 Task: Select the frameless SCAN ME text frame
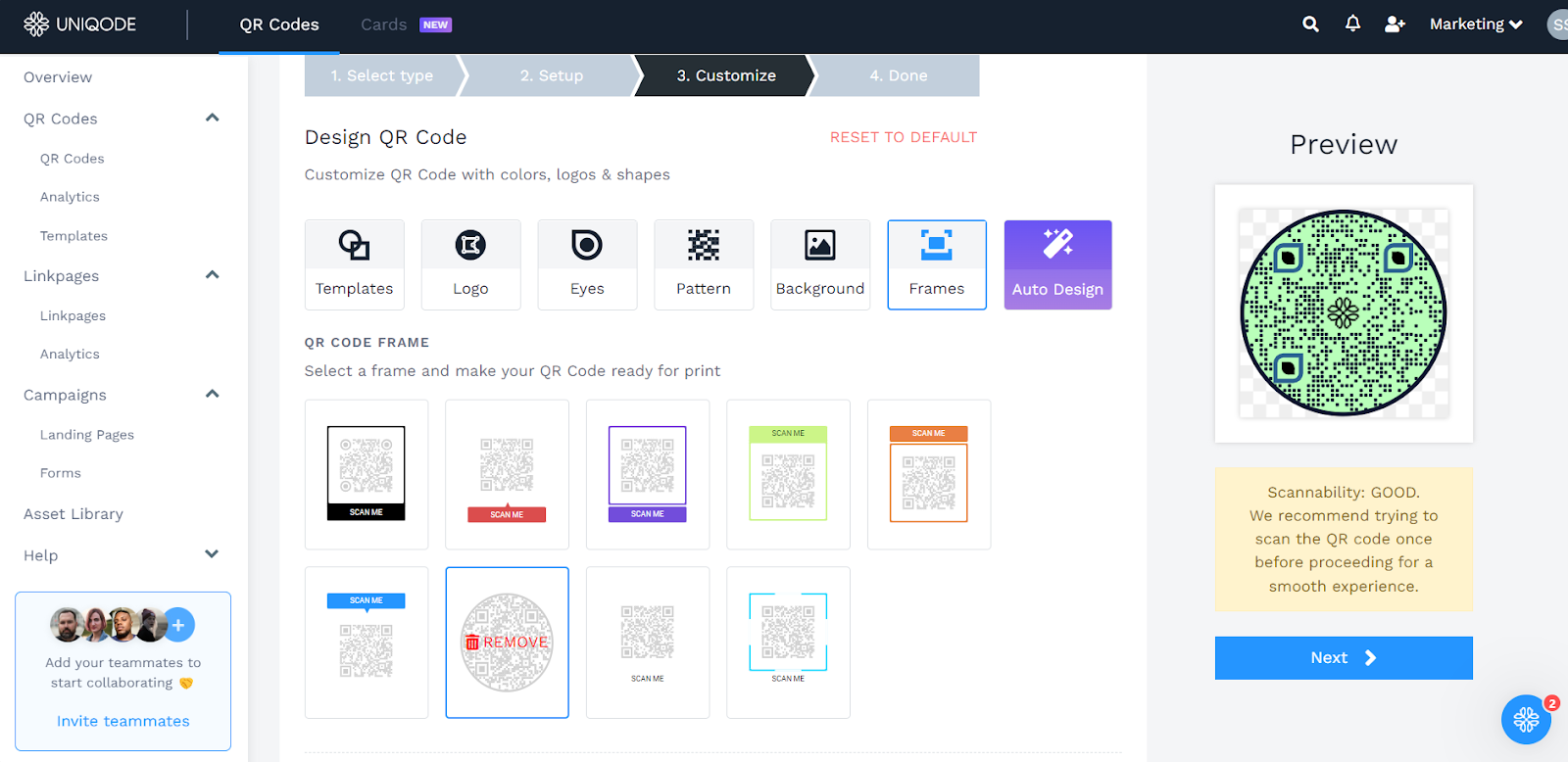click(x=648, y=643)
